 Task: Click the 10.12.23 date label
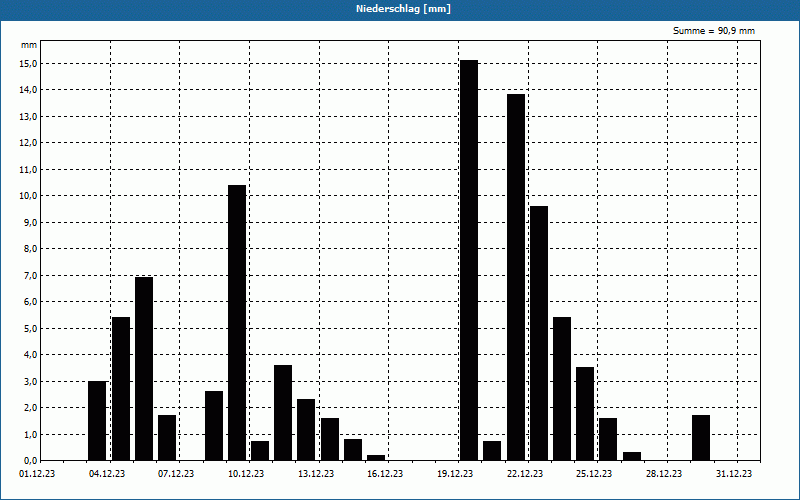pos(246,474)
